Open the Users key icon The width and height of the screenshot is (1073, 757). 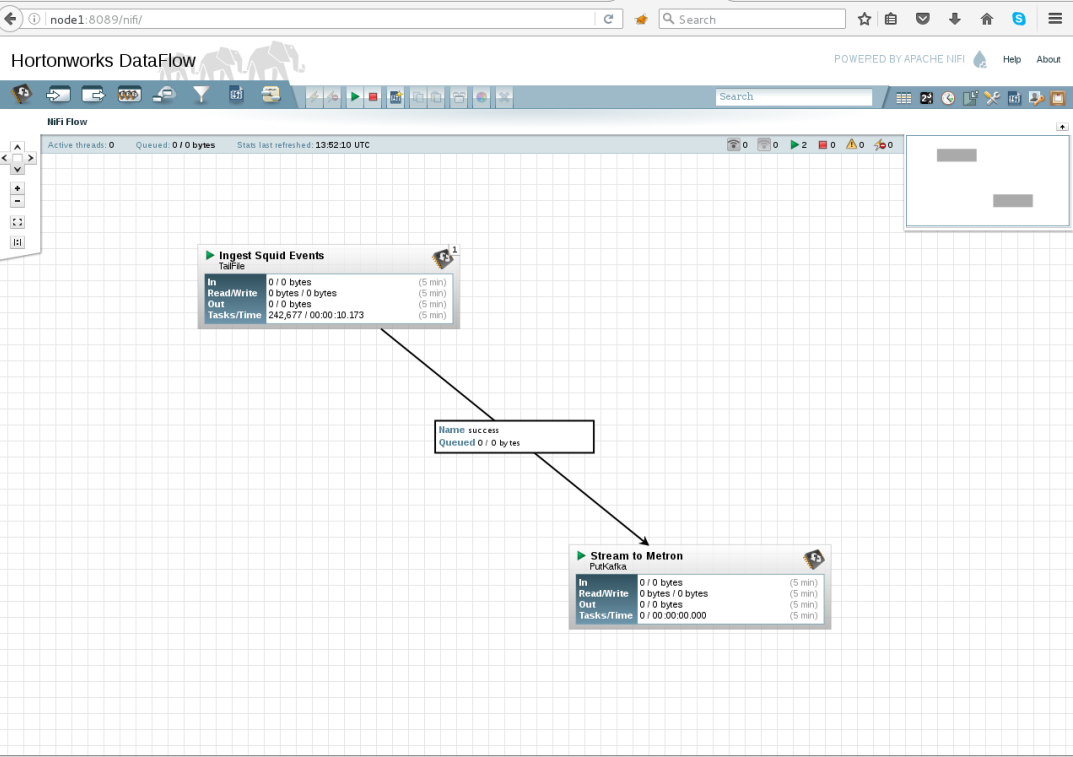tap(1036, 99)
